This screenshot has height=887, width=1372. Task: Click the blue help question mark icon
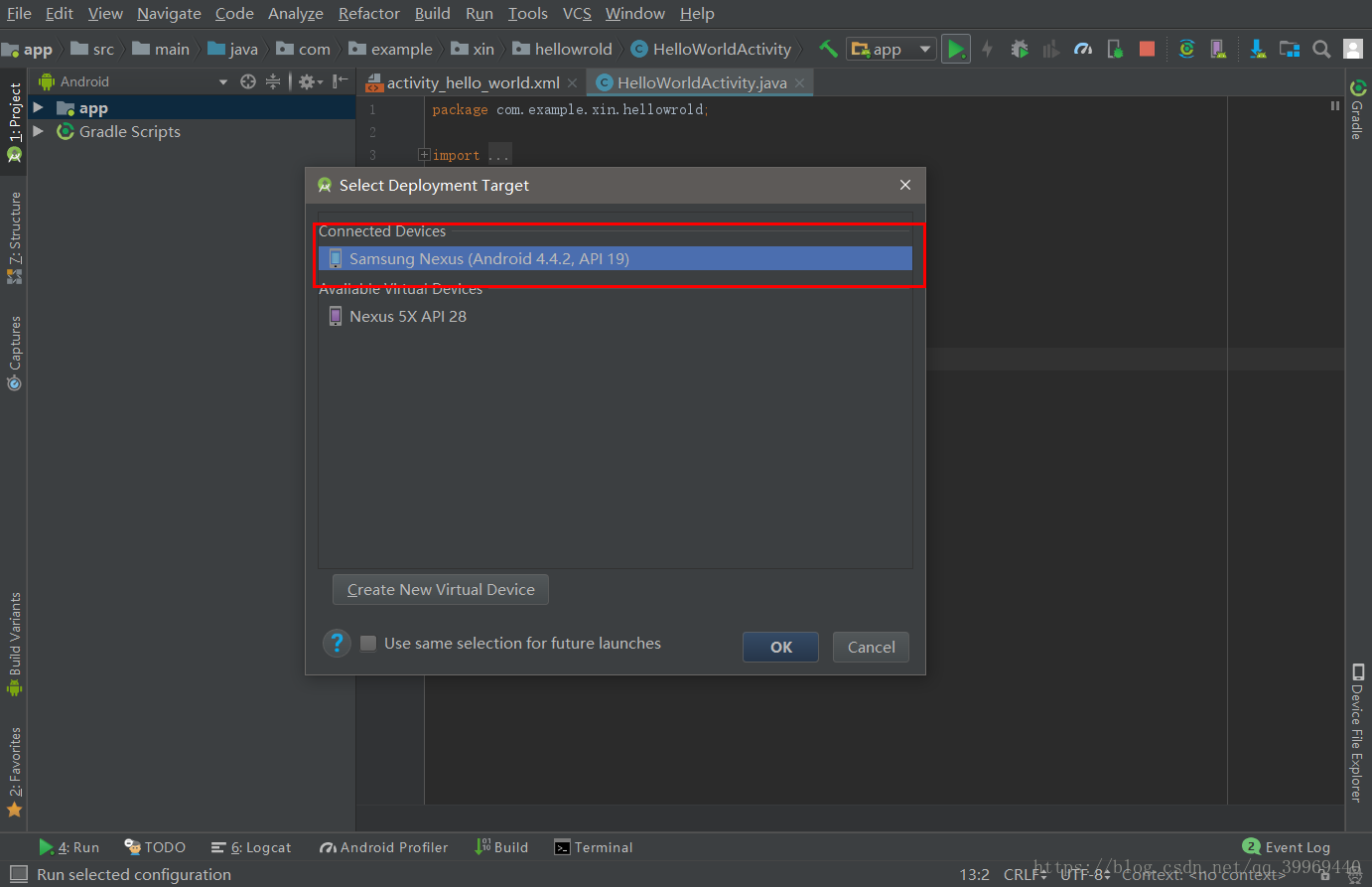[x=338, y=643]
